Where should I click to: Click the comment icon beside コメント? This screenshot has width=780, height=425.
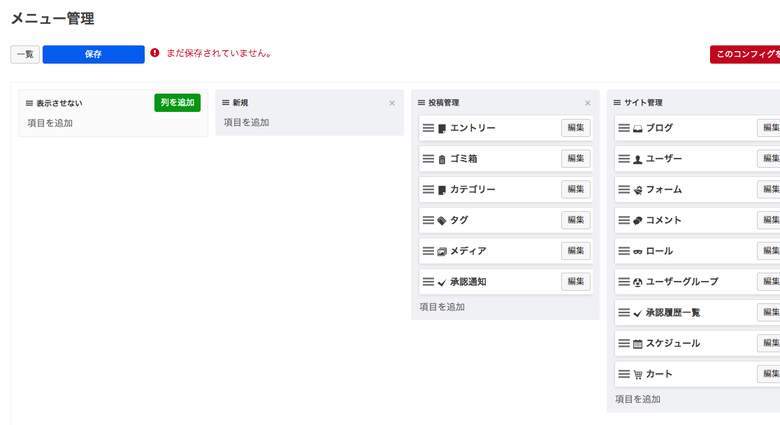pos(638,221)
